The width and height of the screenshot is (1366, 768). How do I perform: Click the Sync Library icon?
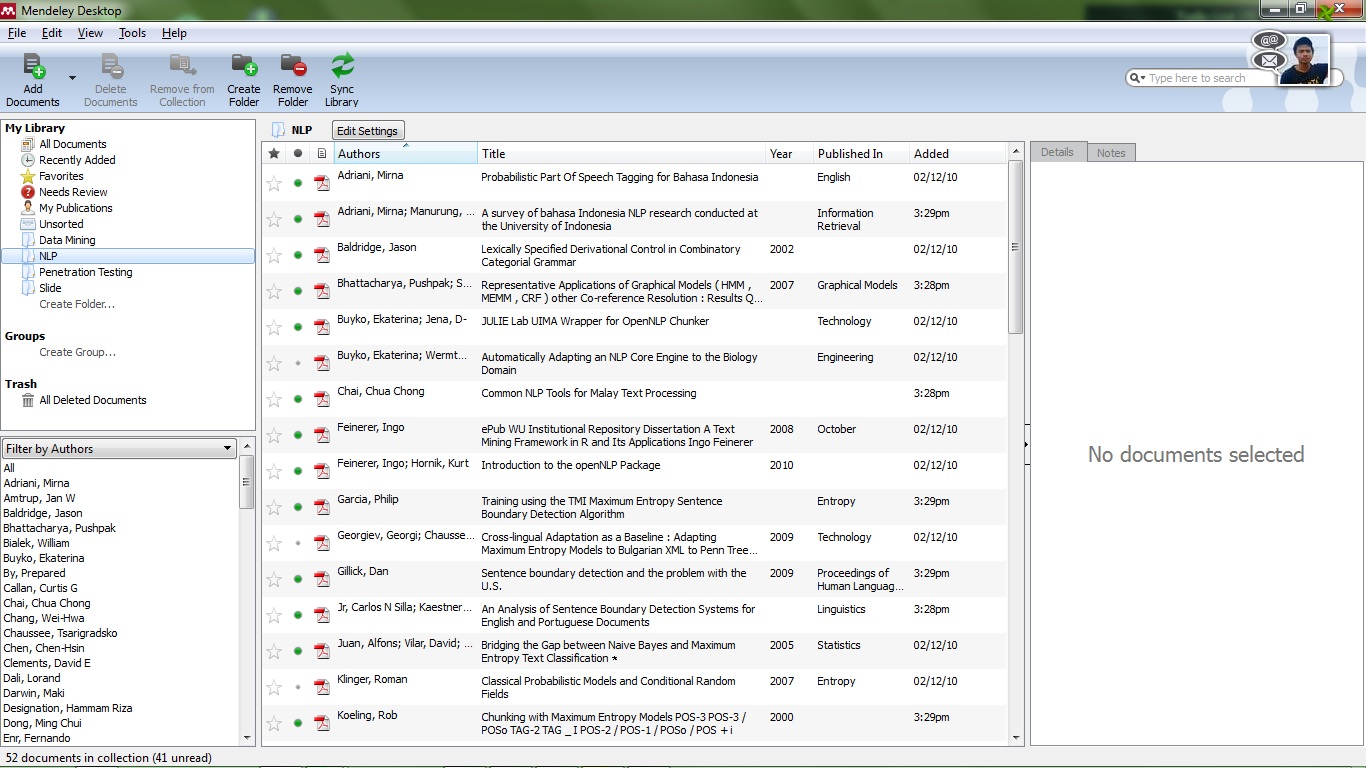click(342, 80)
